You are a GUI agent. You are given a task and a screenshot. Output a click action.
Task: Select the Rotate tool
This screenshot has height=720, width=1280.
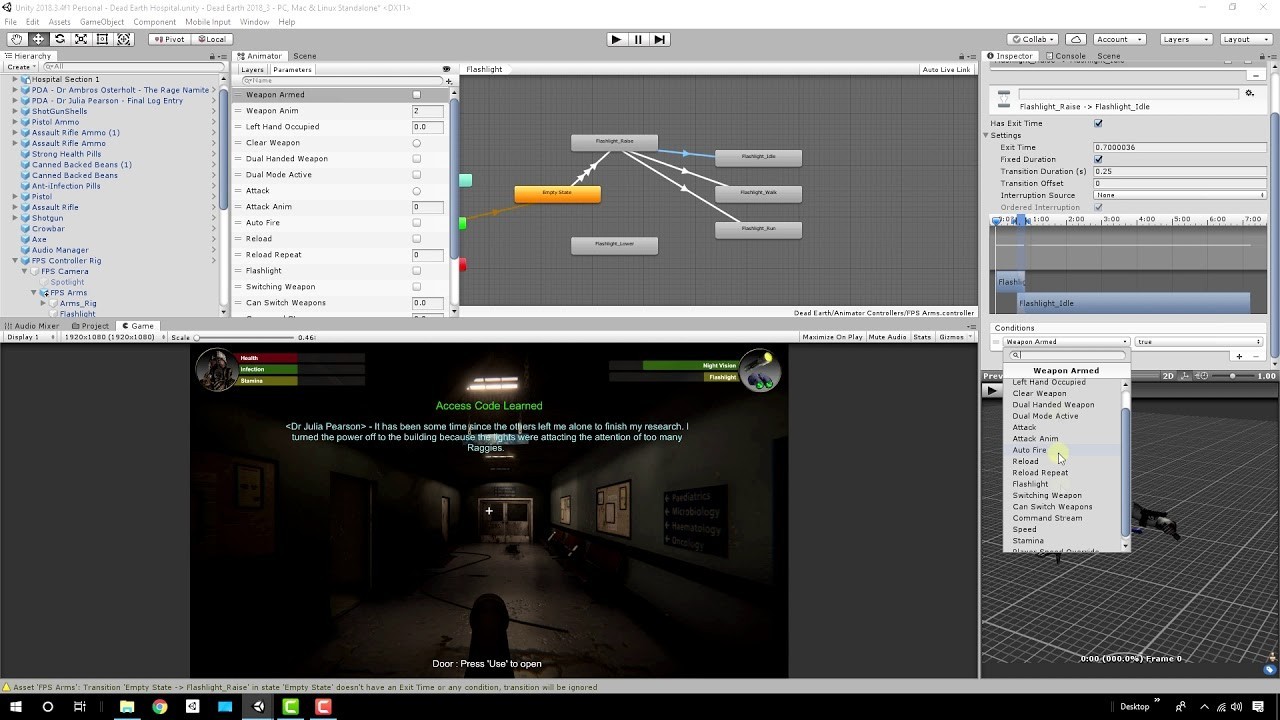tap(60, 39)
